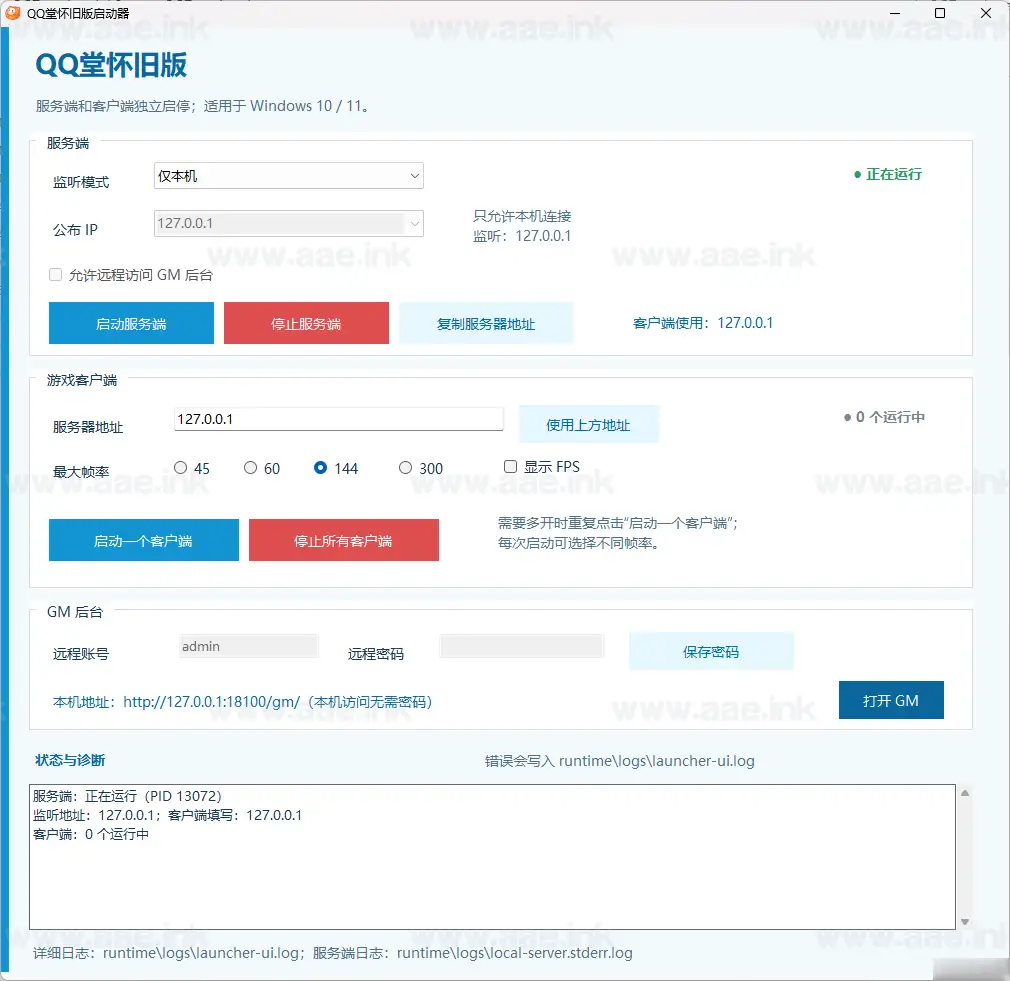Click the 远程账号 admin field
The width and height of the screenshot is (1010, 981).
tap(249, 646)
